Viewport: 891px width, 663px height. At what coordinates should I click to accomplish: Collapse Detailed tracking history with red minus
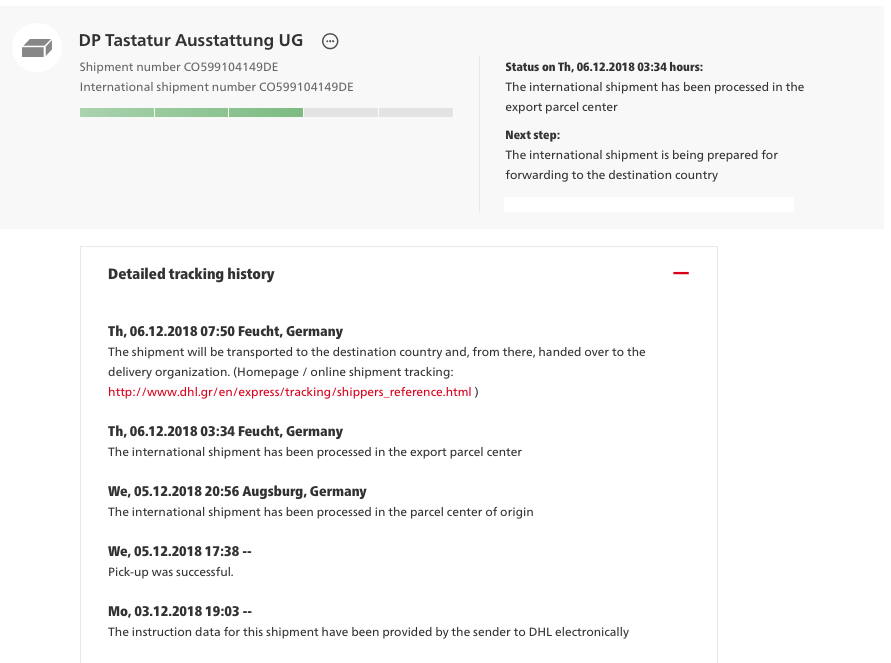[681, 273]
